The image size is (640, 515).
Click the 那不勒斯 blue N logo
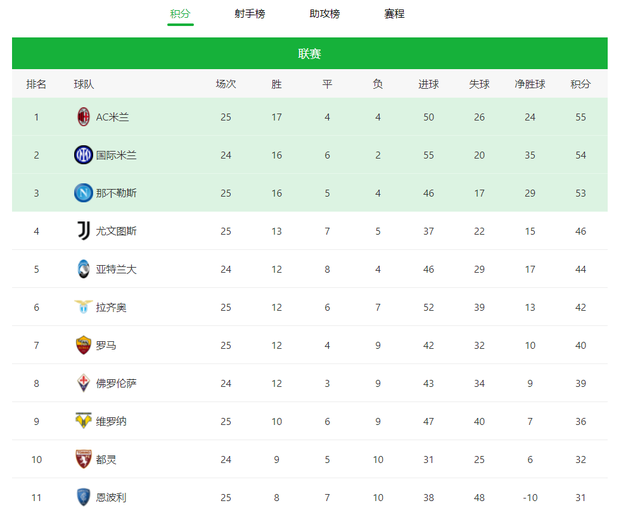point(84,193)
